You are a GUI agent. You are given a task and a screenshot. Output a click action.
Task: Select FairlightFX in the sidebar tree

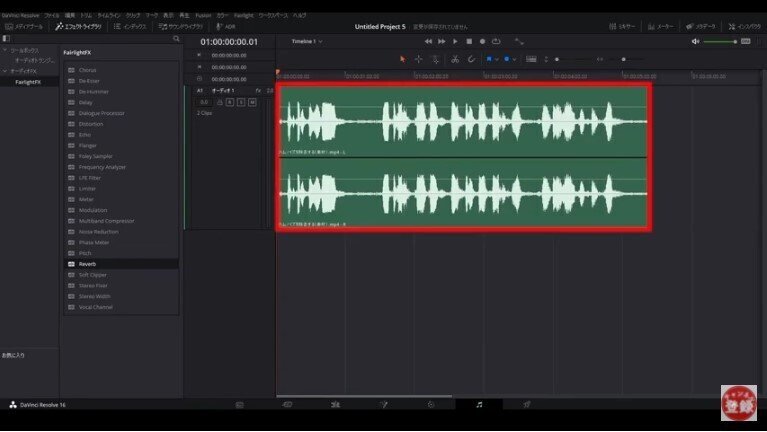click(28, 82)
